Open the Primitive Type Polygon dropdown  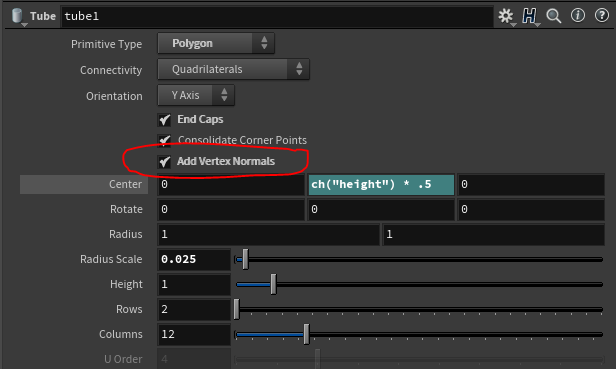216,43
